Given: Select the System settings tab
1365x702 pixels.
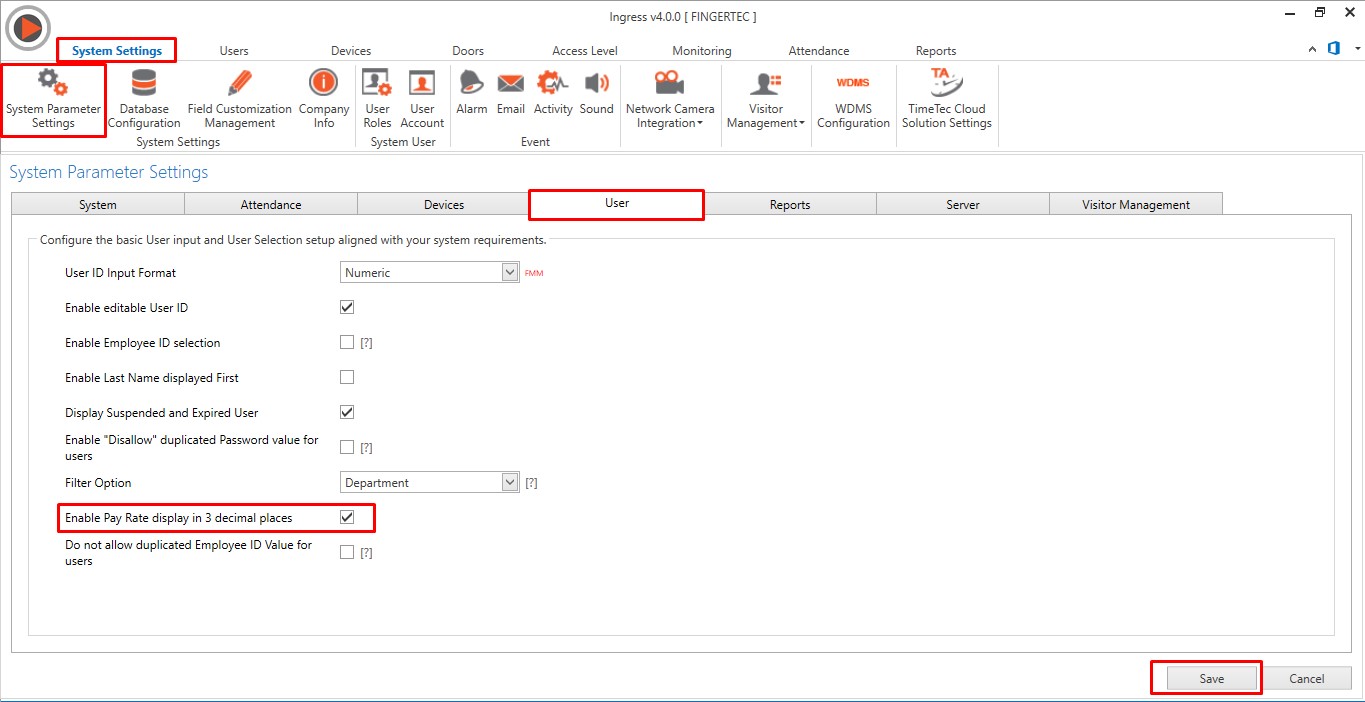Looking at the screenshot, I should (98, 204).
